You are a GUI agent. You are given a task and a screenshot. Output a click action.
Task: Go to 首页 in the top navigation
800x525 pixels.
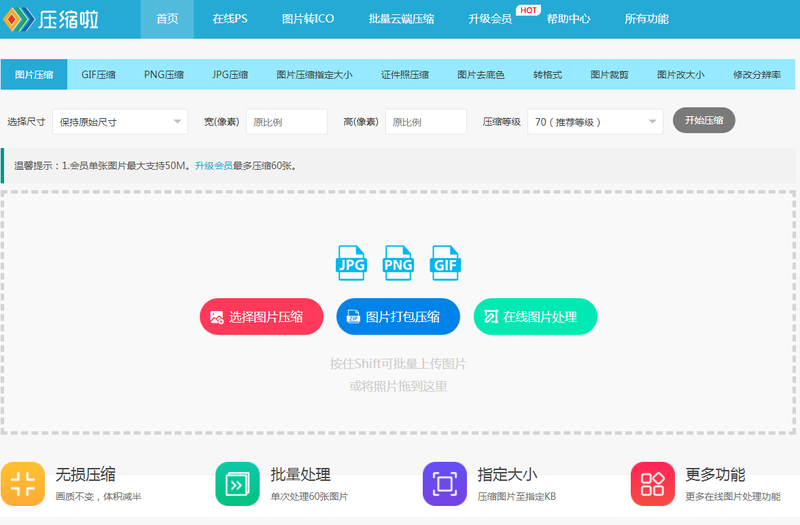click(167, 19)
